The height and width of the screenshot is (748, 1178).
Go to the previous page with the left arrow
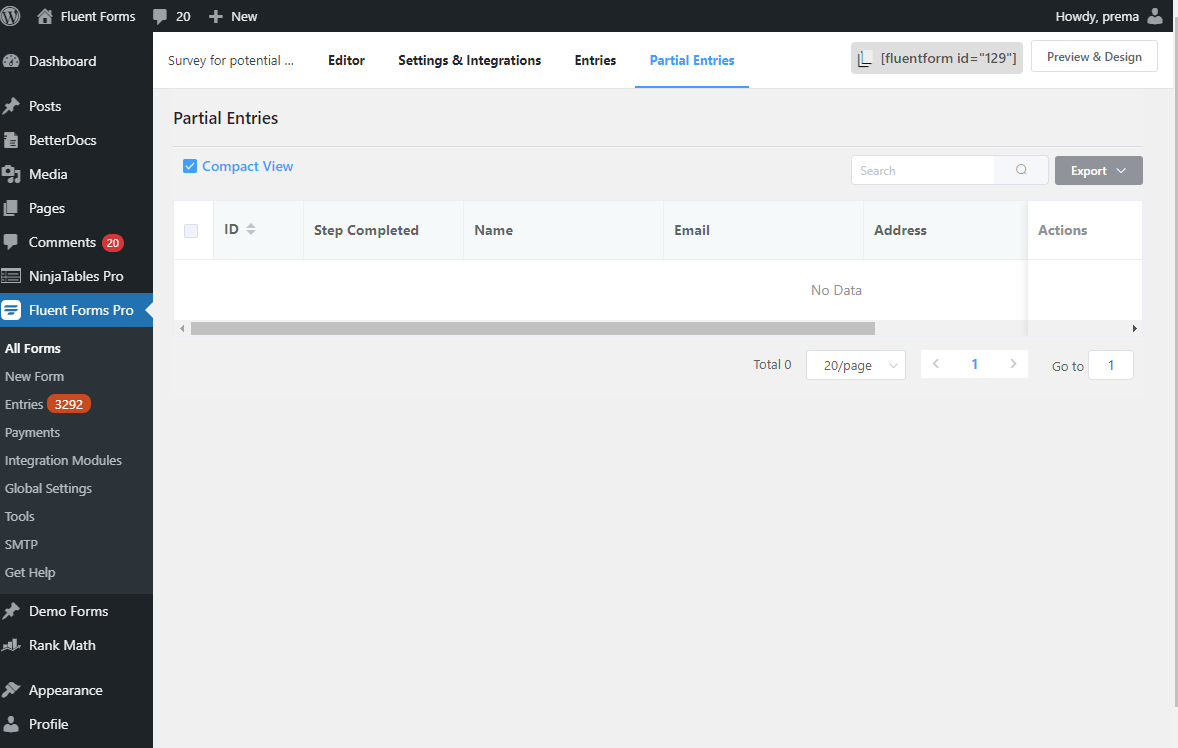(936, 363)
